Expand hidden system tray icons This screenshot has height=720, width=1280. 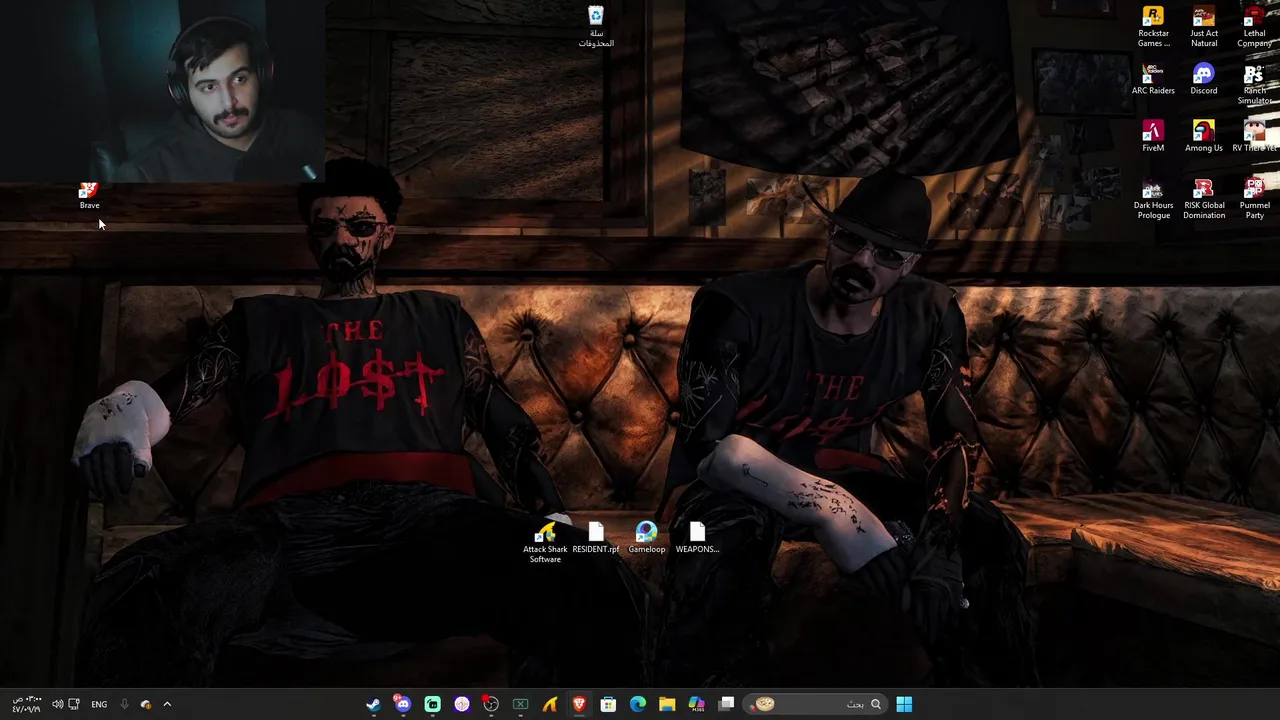pos(167,704)
